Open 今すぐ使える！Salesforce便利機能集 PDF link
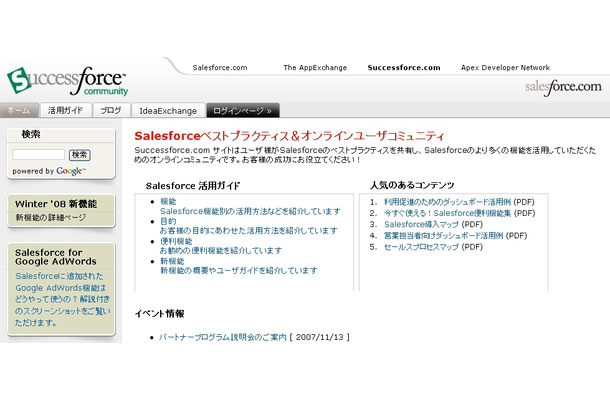 click(x=447, y=213)
